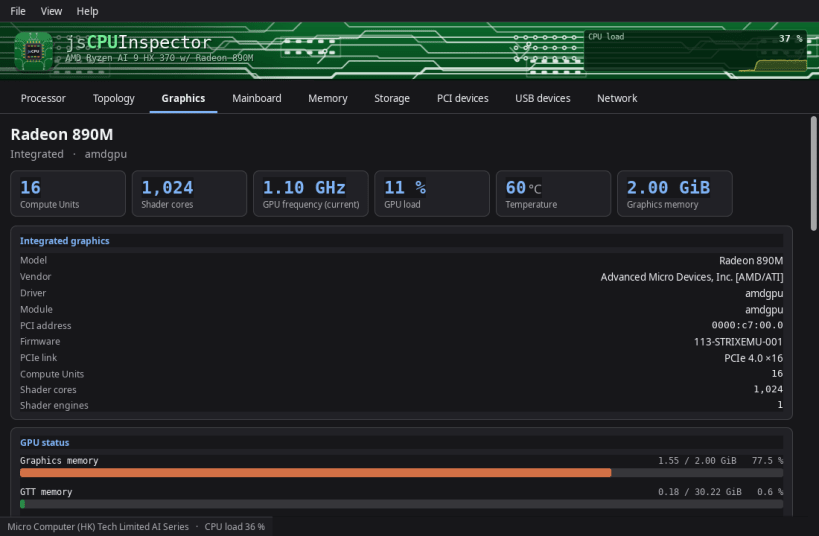Click the jsCPUInspector title text
Viewport: 819px width, 536px height.
pyautogui.click(x=138, y=42)
